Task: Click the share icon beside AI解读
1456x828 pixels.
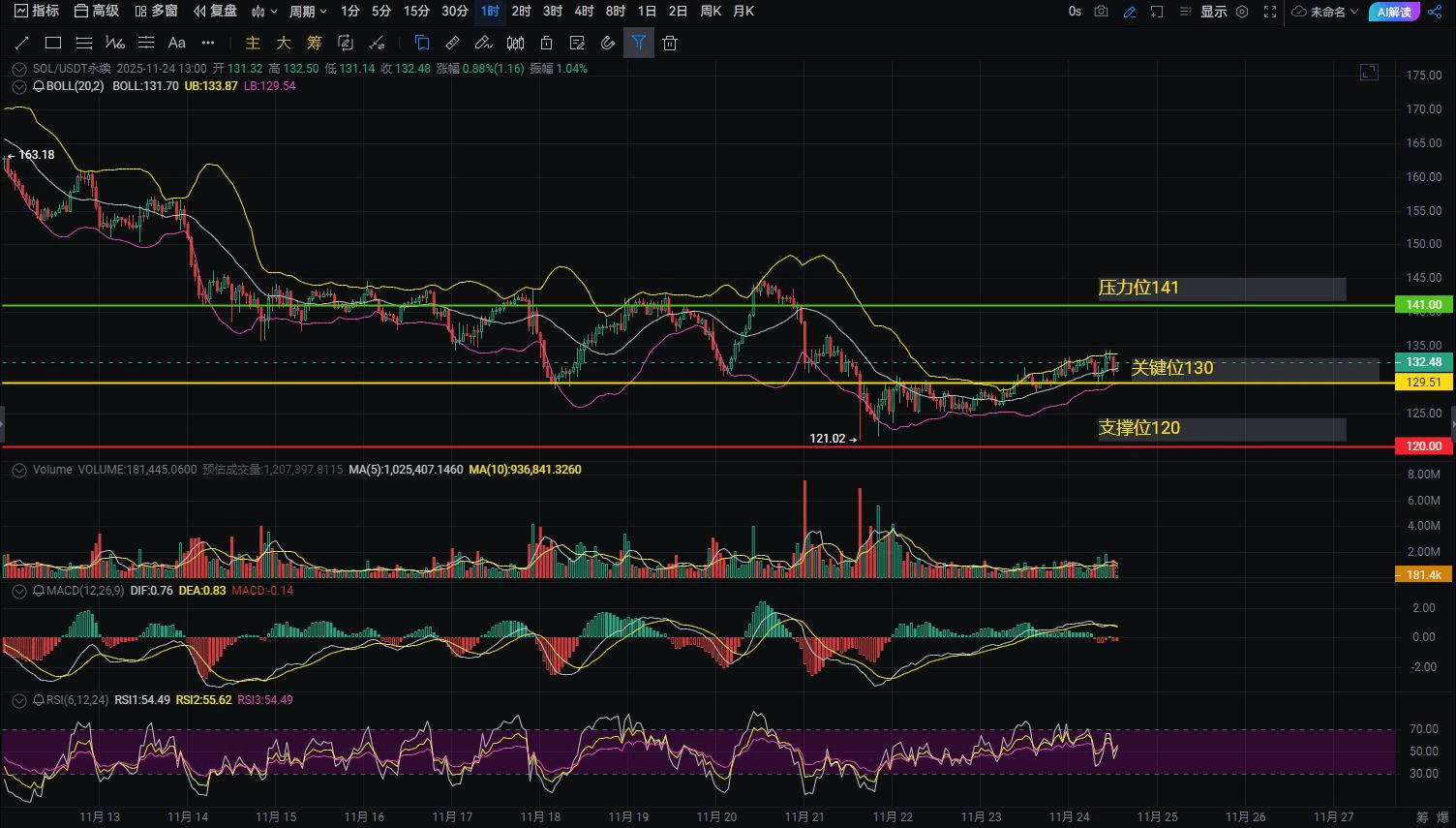Action: click(1435, 12)
